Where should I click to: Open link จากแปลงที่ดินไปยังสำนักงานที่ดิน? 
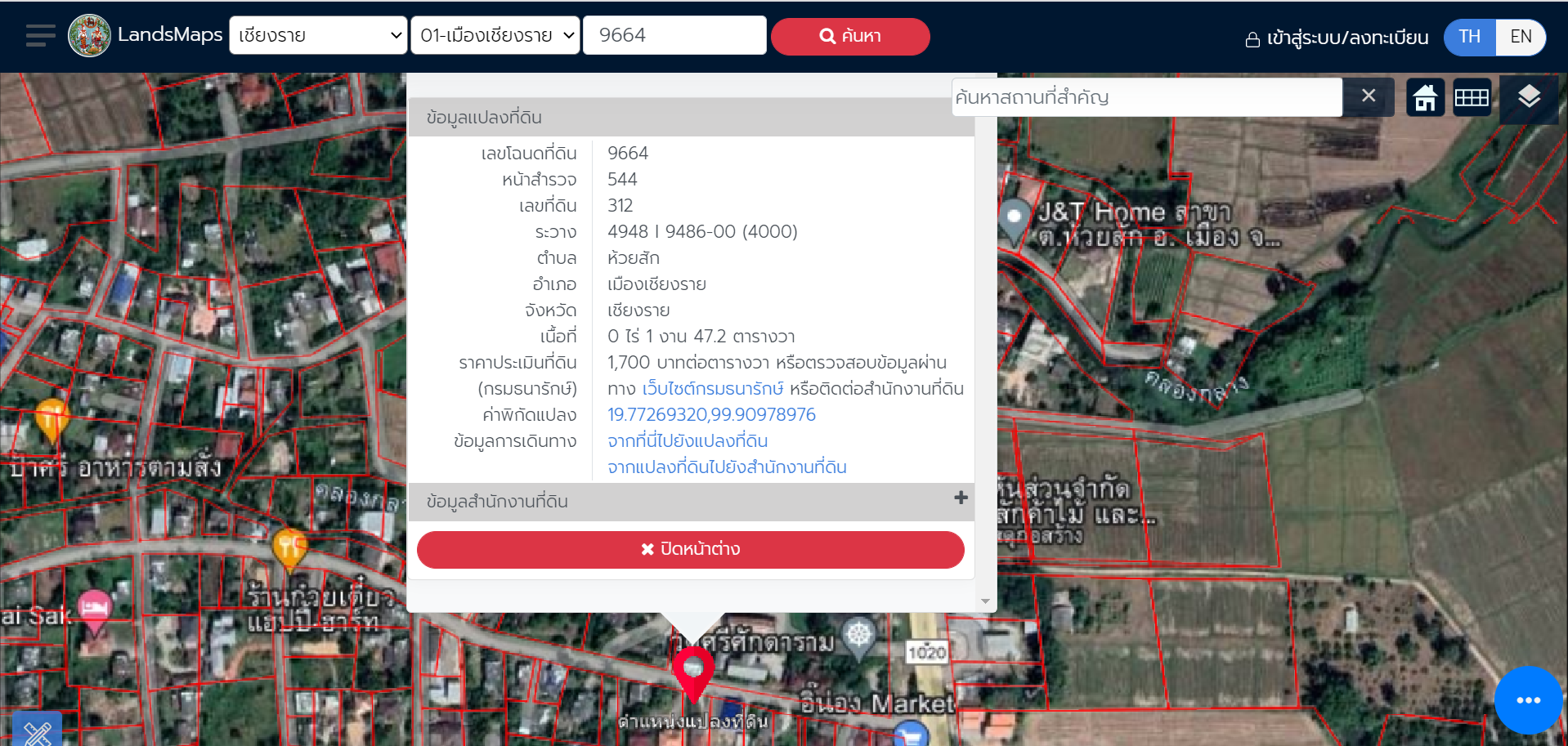click(727, 467)
